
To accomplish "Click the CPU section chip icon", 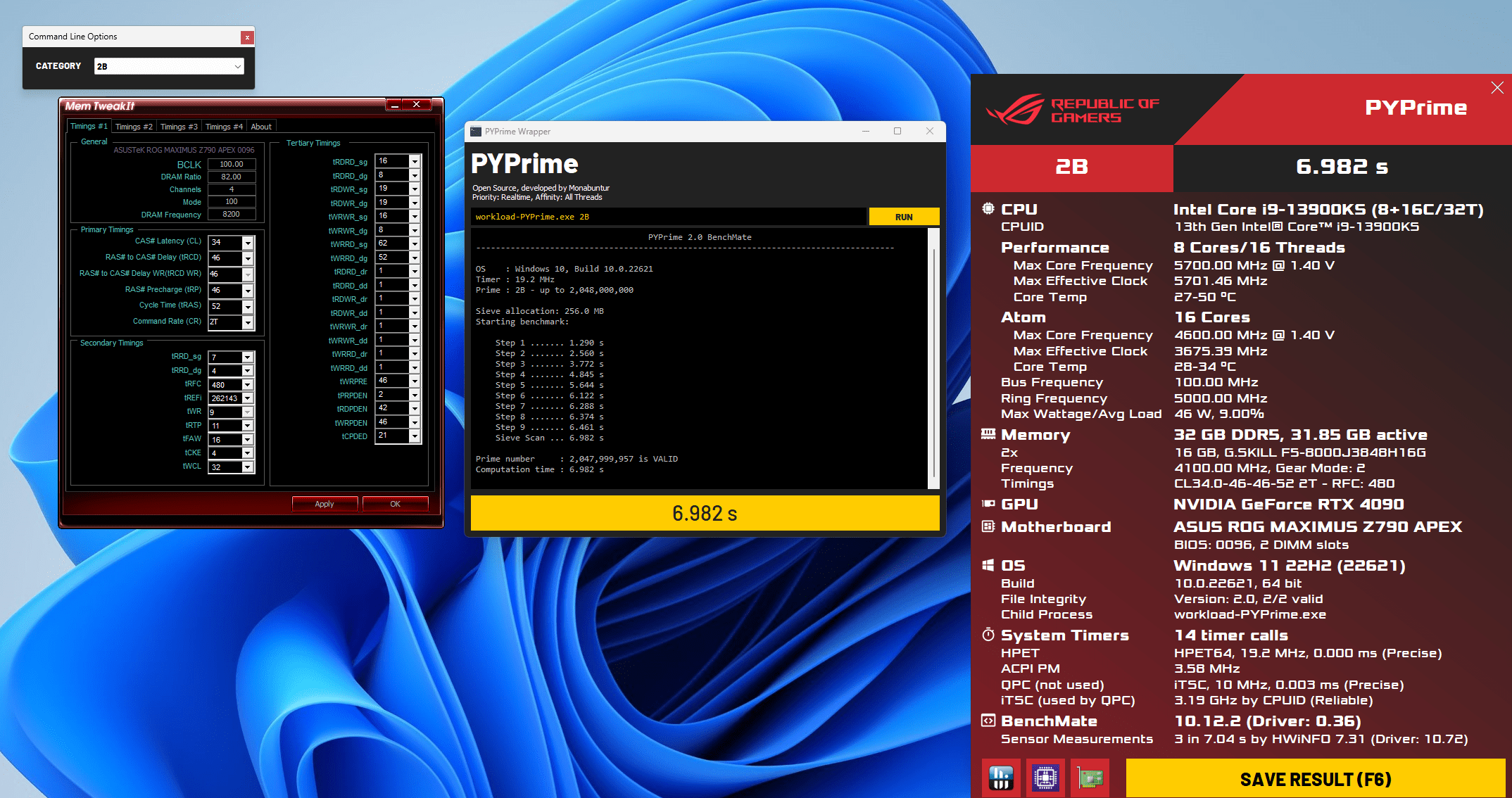I will tap(988, 209).
